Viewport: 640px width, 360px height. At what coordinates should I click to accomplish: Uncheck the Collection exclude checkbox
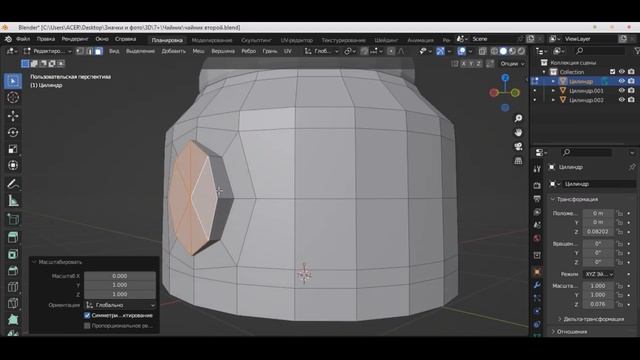tap(612, 72)
